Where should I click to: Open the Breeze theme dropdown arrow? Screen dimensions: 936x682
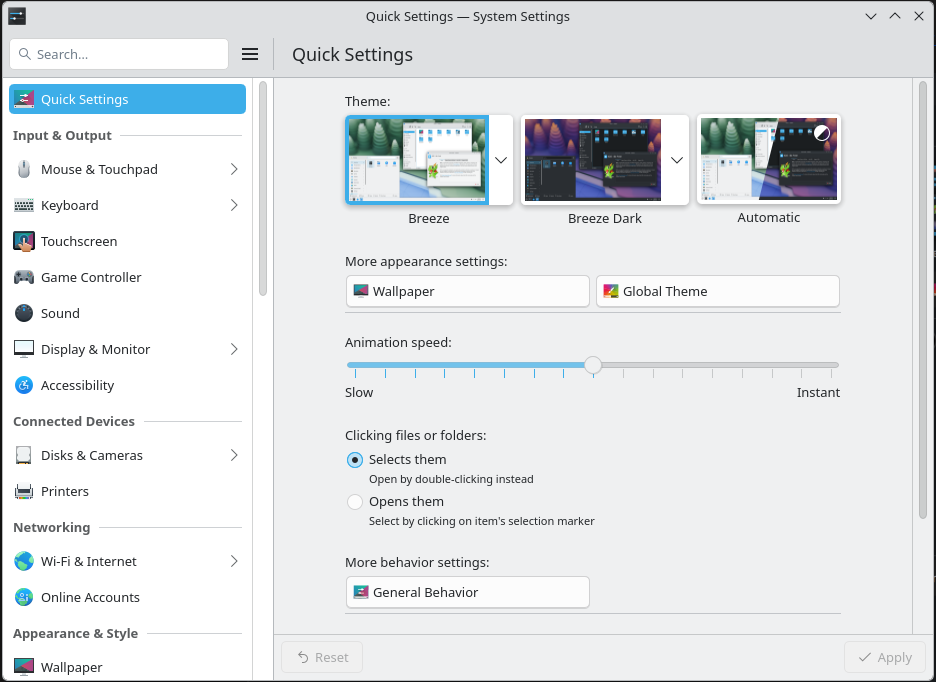(x=501, y=160)
